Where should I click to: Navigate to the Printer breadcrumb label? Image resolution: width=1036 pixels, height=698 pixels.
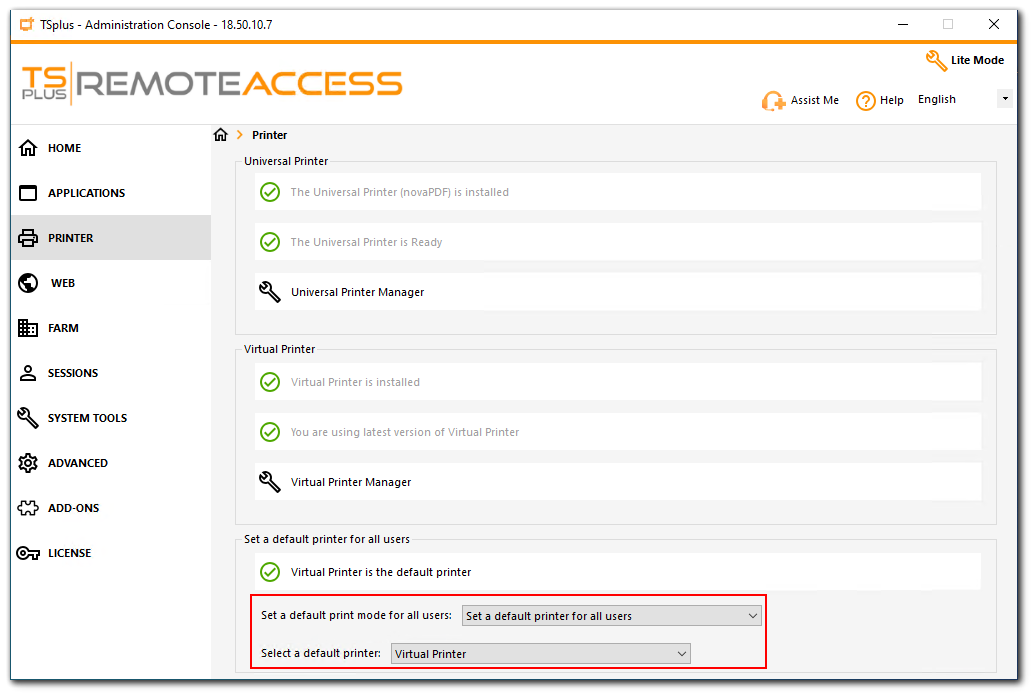pyautogui.click(x=269, y=134)
